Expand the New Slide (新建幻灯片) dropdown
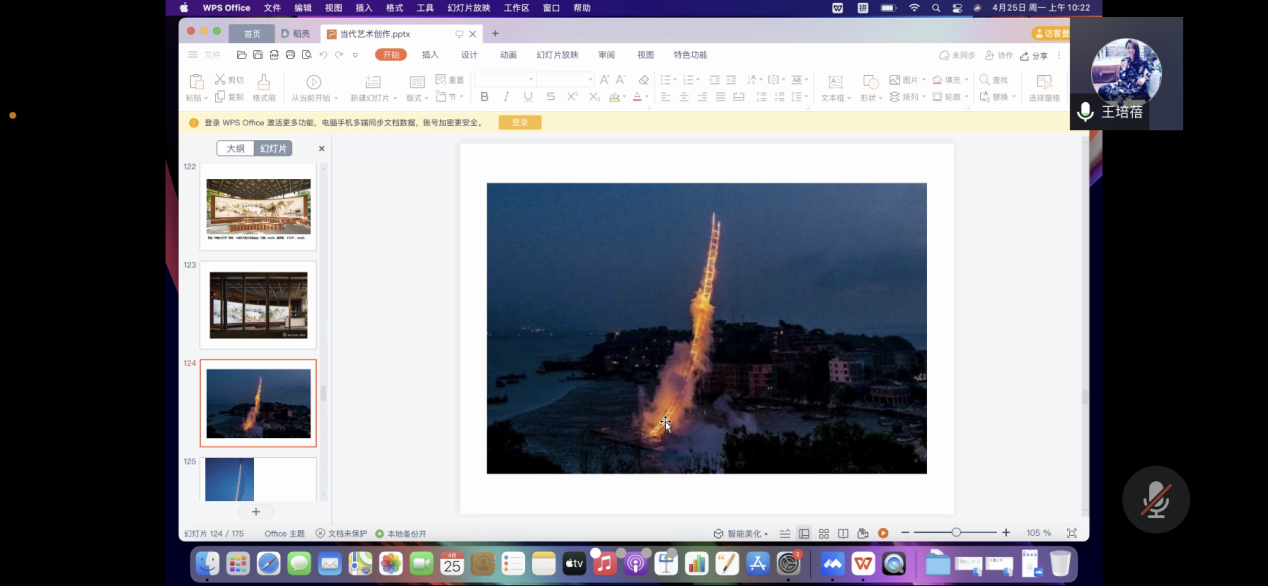Viewport: 1268px width, 586px height. [x=395, y=98]
